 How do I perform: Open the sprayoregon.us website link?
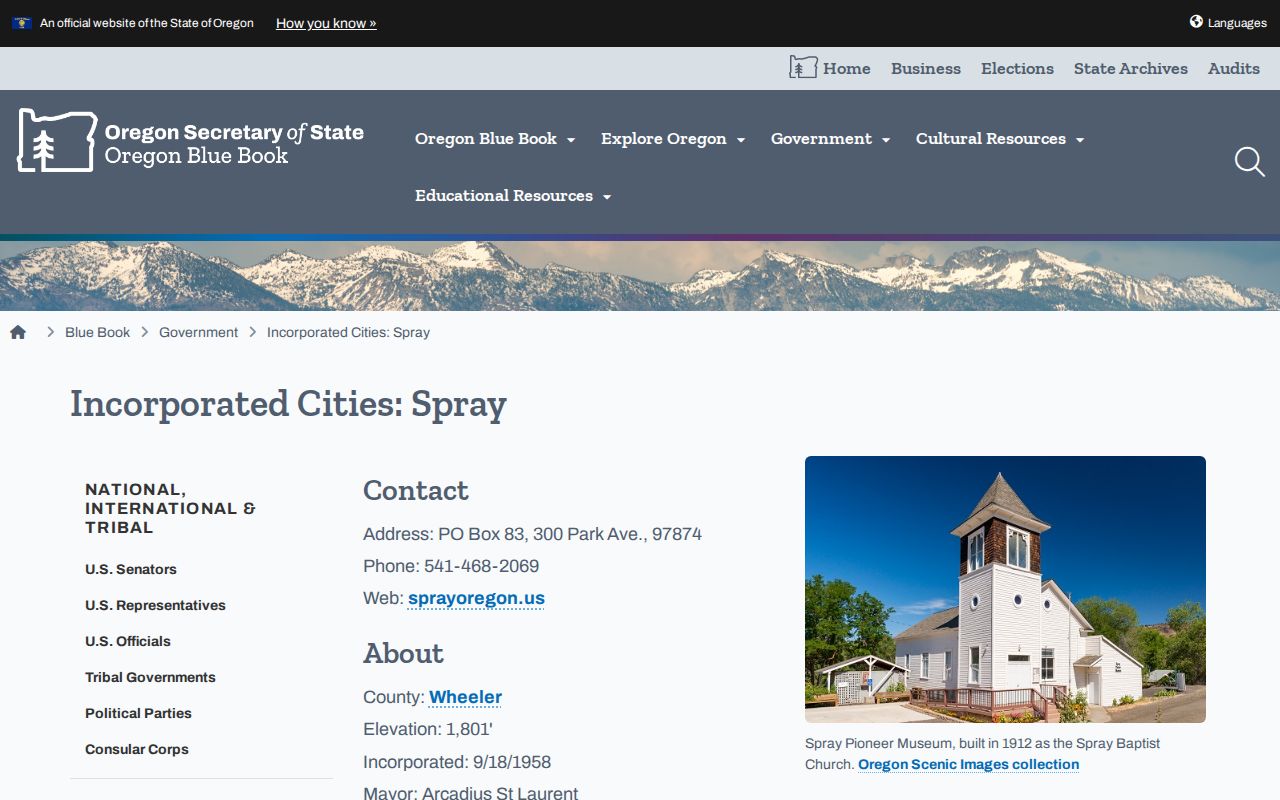476,598
